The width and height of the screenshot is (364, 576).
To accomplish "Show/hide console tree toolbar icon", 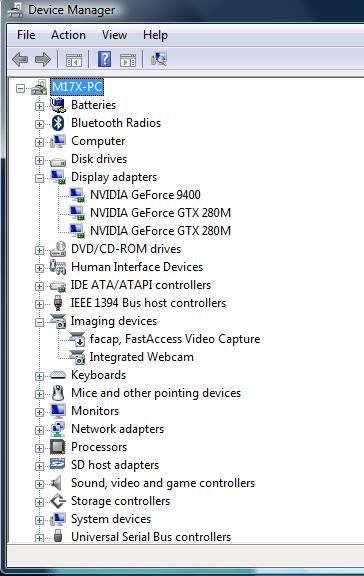I will pyautogui.click(x=74, y=60).
